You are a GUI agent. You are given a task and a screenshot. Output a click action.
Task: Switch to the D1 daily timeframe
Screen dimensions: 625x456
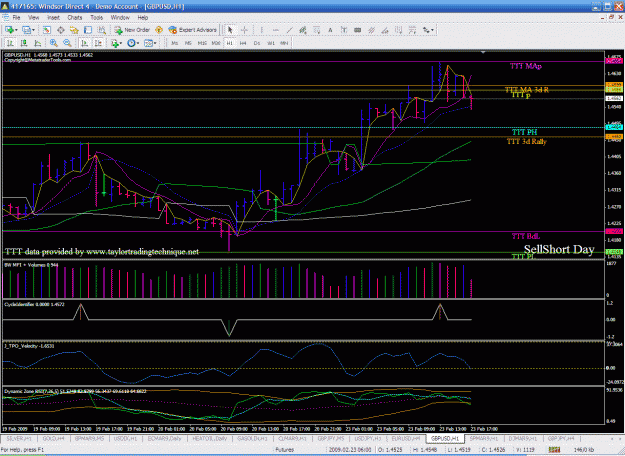[x=257, y=43]
